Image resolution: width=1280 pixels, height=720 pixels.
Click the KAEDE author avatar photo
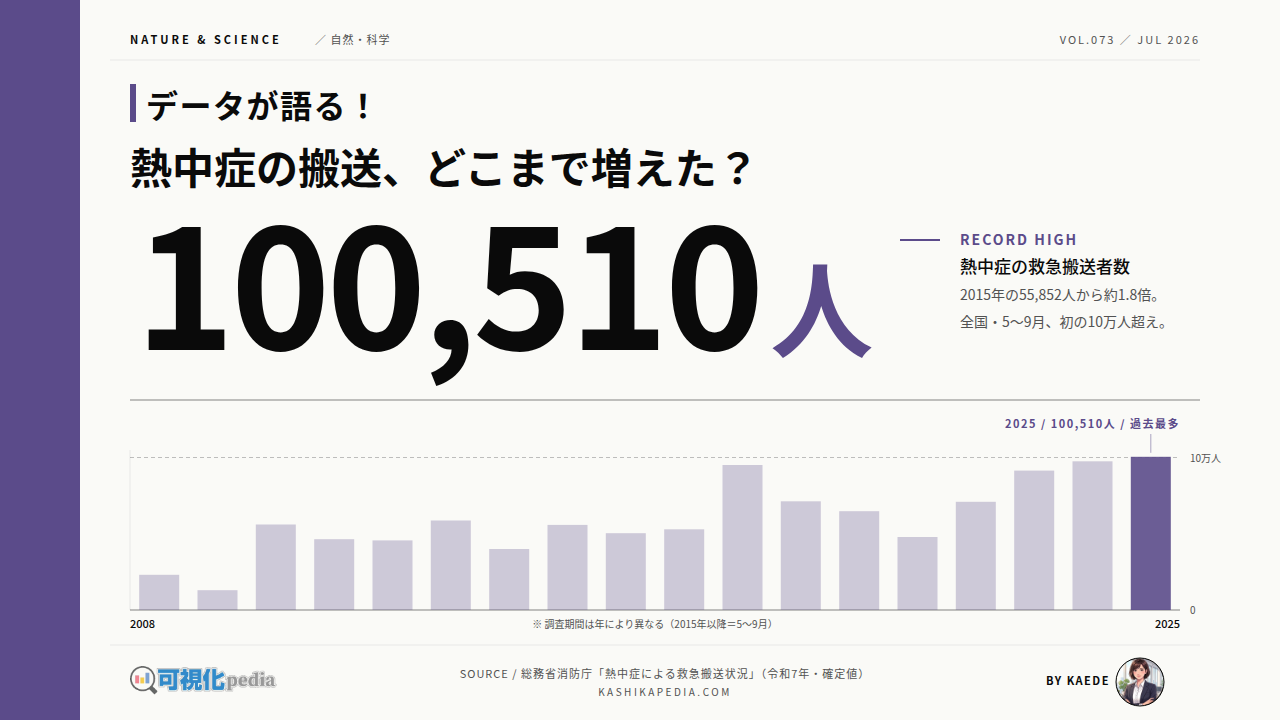click(x=1140, y=682)
